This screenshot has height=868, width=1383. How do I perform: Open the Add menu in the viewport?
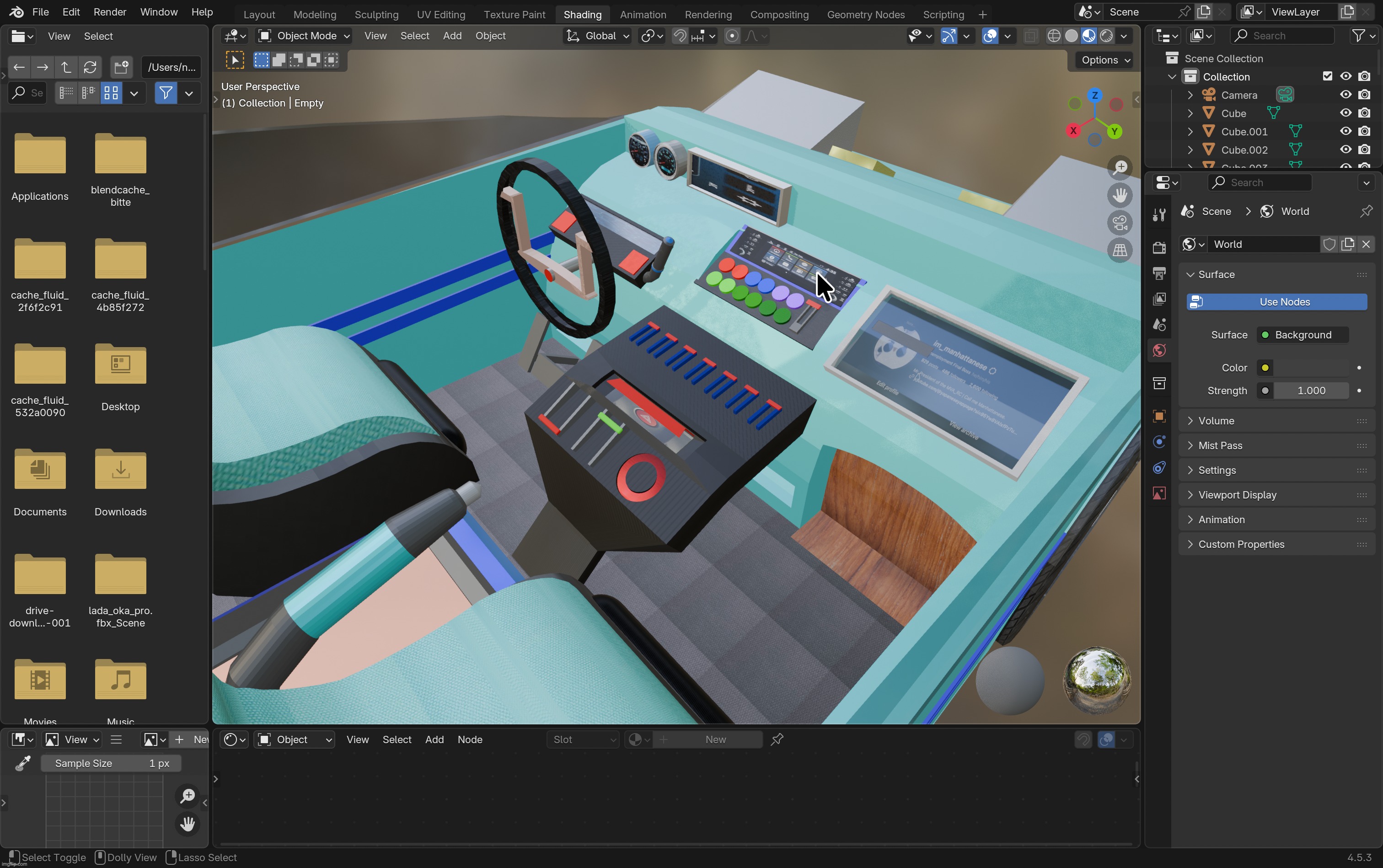(452, 36)
